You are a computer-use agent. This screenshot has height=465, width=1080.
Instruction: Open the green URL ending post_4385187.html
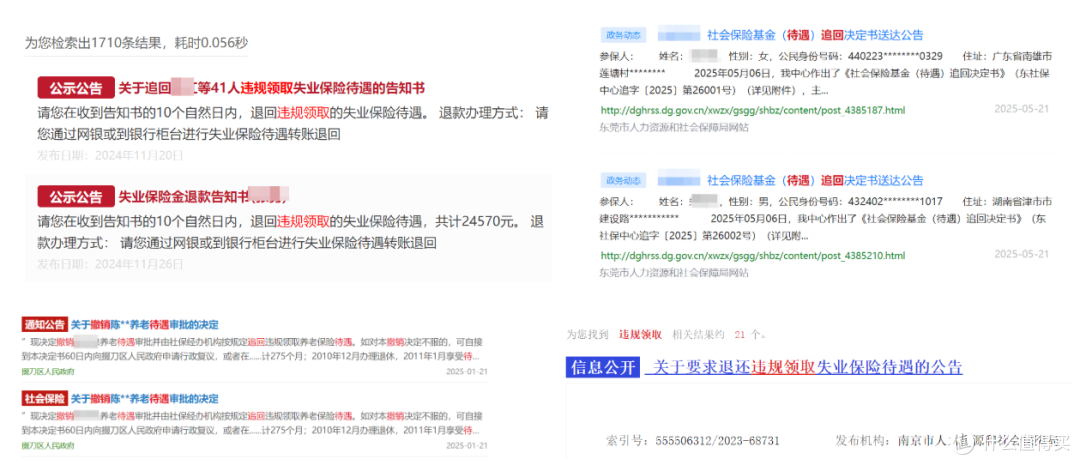pos(753,110)
